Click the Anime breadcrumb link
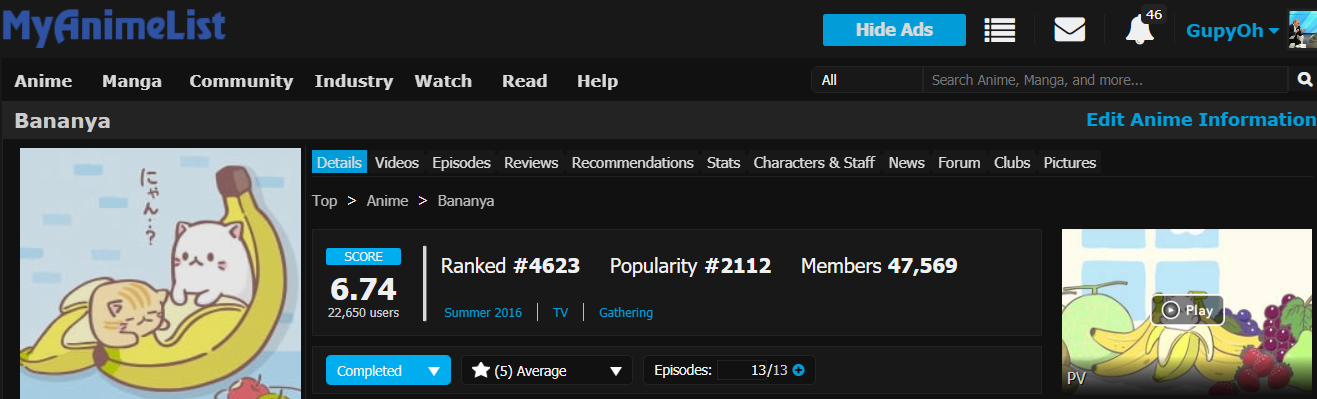The image size is (1317, 399). click(x=387, y=201)
